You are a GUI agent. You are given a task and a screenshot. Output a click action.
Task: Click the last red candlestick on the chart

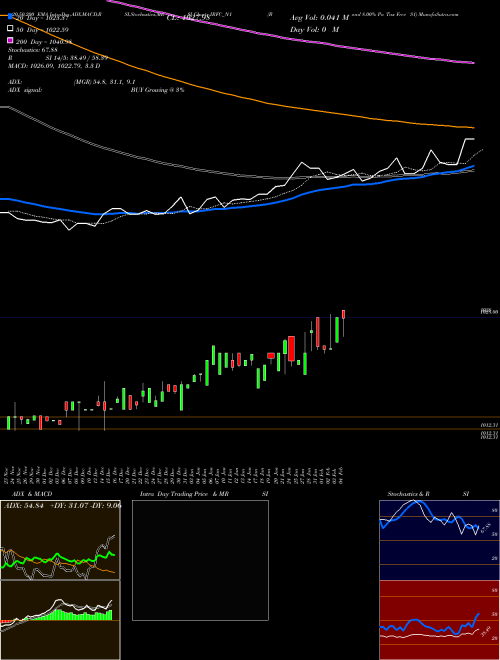click(x=344, y=314)
